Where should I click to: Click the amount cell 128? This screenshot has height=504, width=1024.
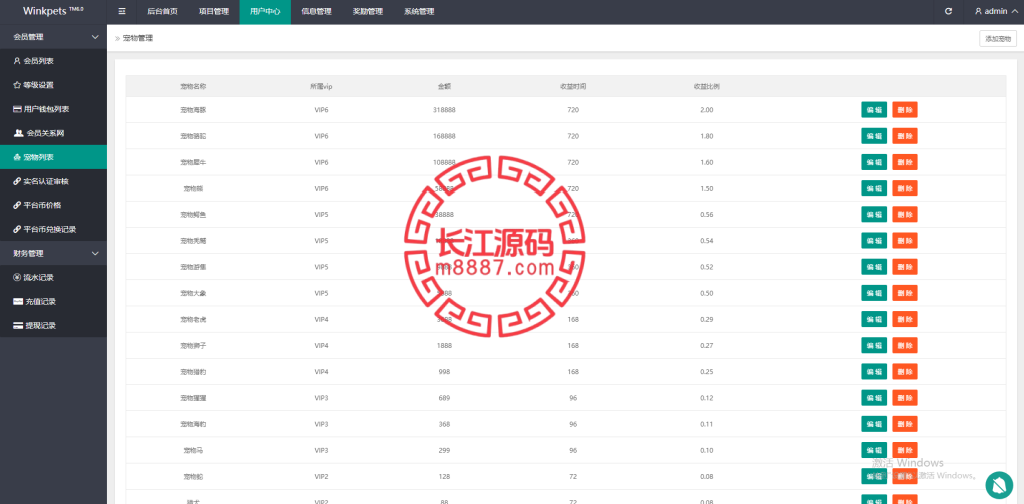coord(444,477)
